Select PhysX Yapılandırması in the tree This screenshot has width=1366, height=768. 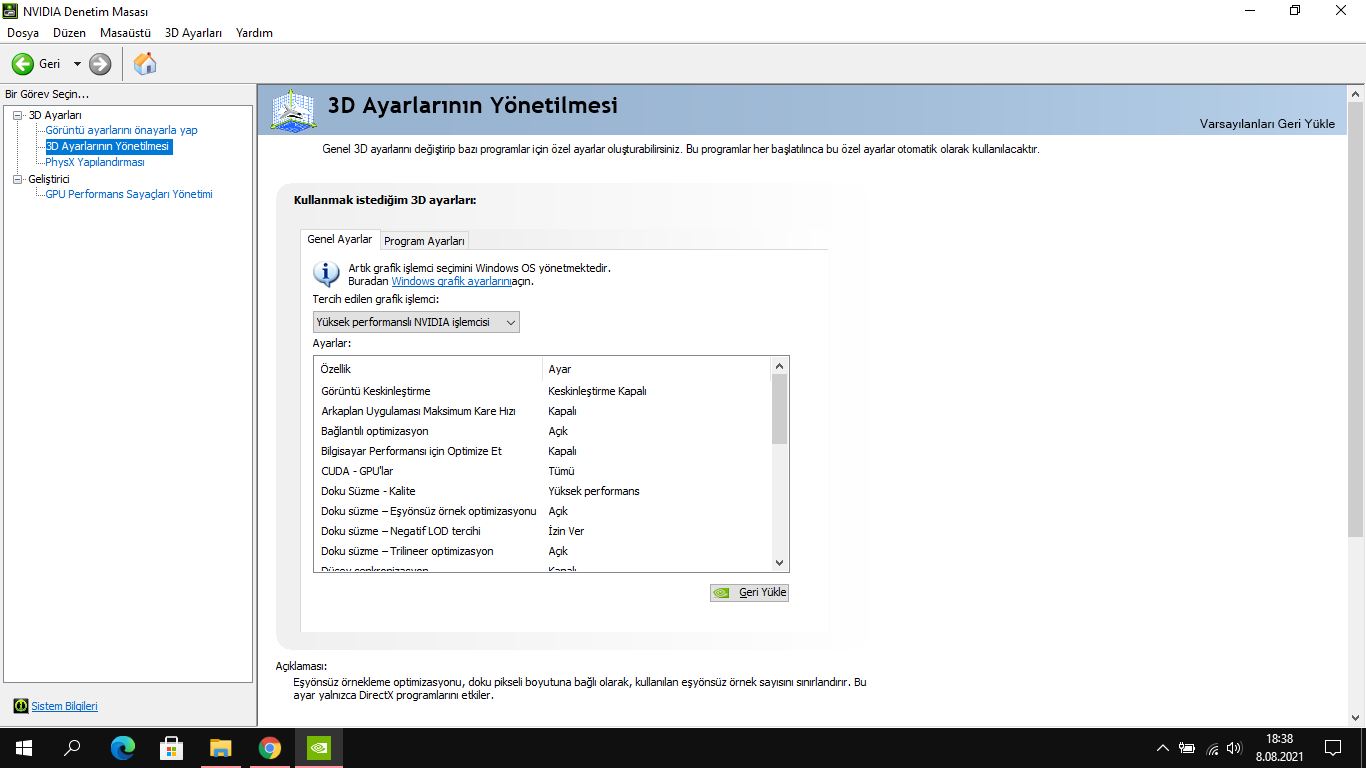95,162
